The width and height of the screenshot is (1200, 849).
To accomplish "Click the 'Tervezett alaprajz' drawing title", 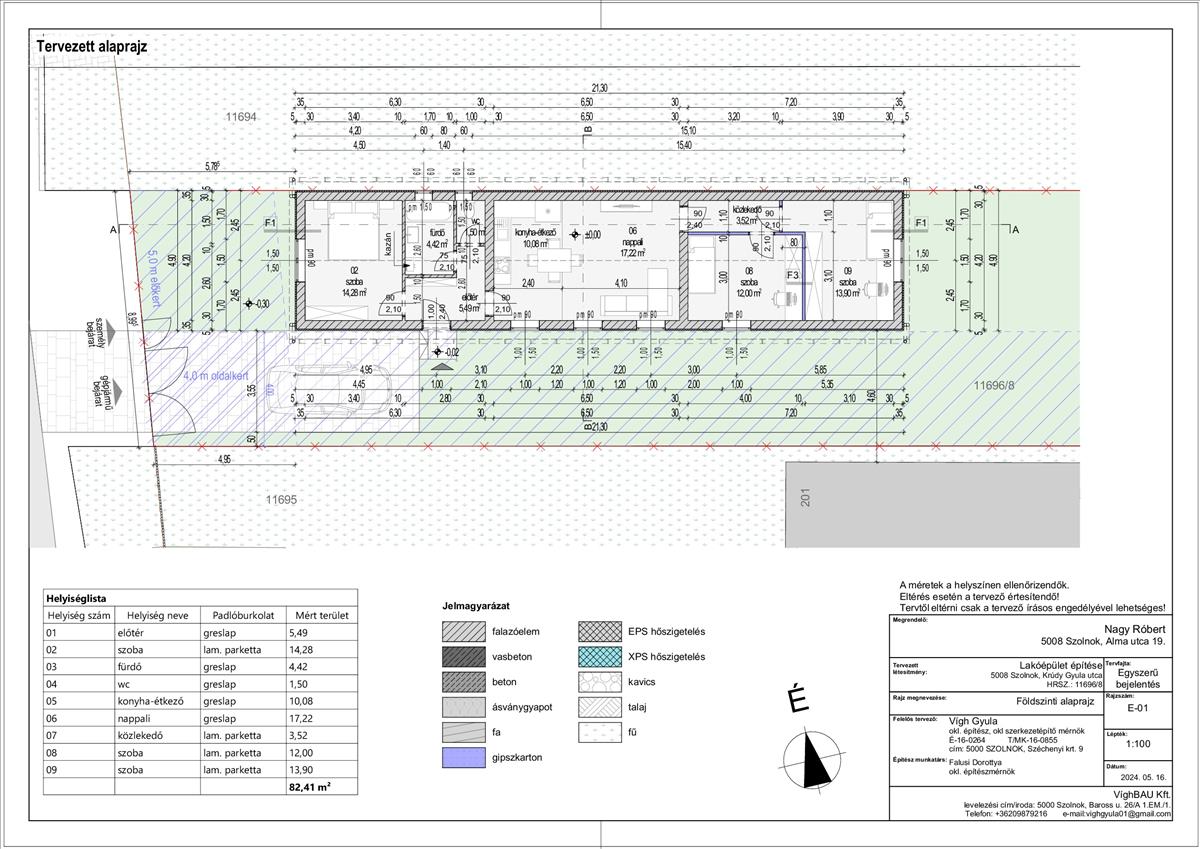I will (92, 45).
